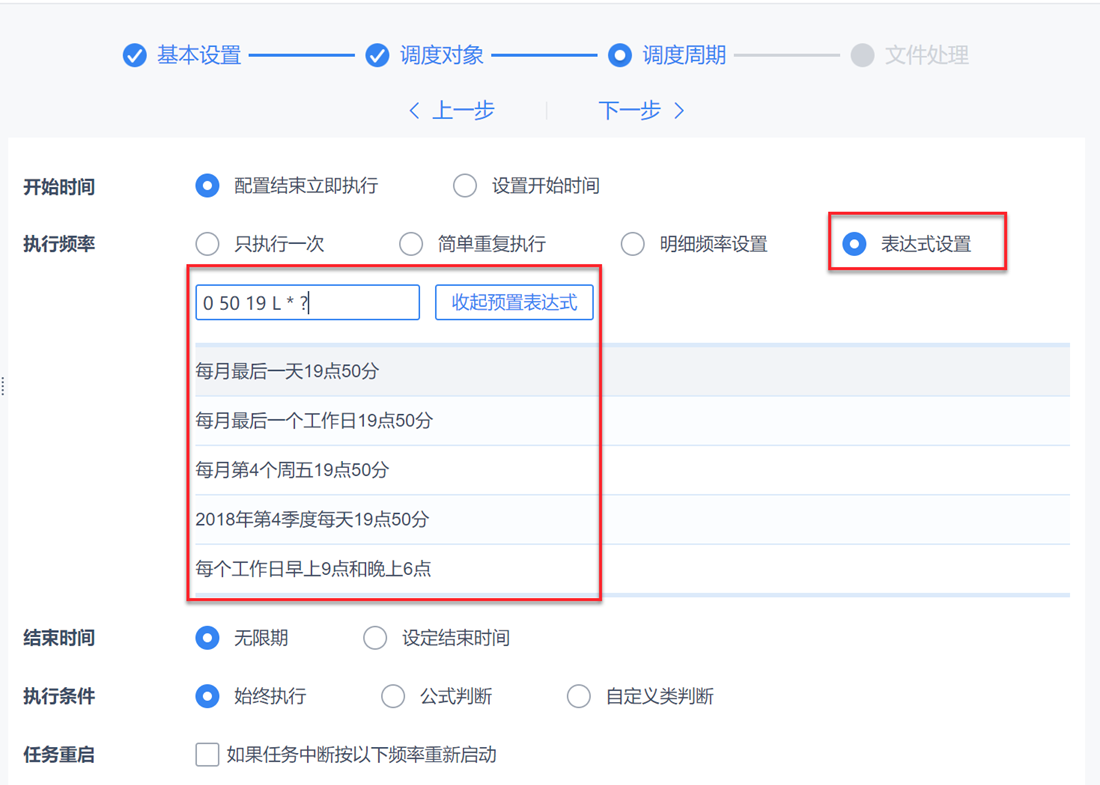Go back with 上一步 button
The height and width of the screenshot is (785, 1100).
pos(452,111)
